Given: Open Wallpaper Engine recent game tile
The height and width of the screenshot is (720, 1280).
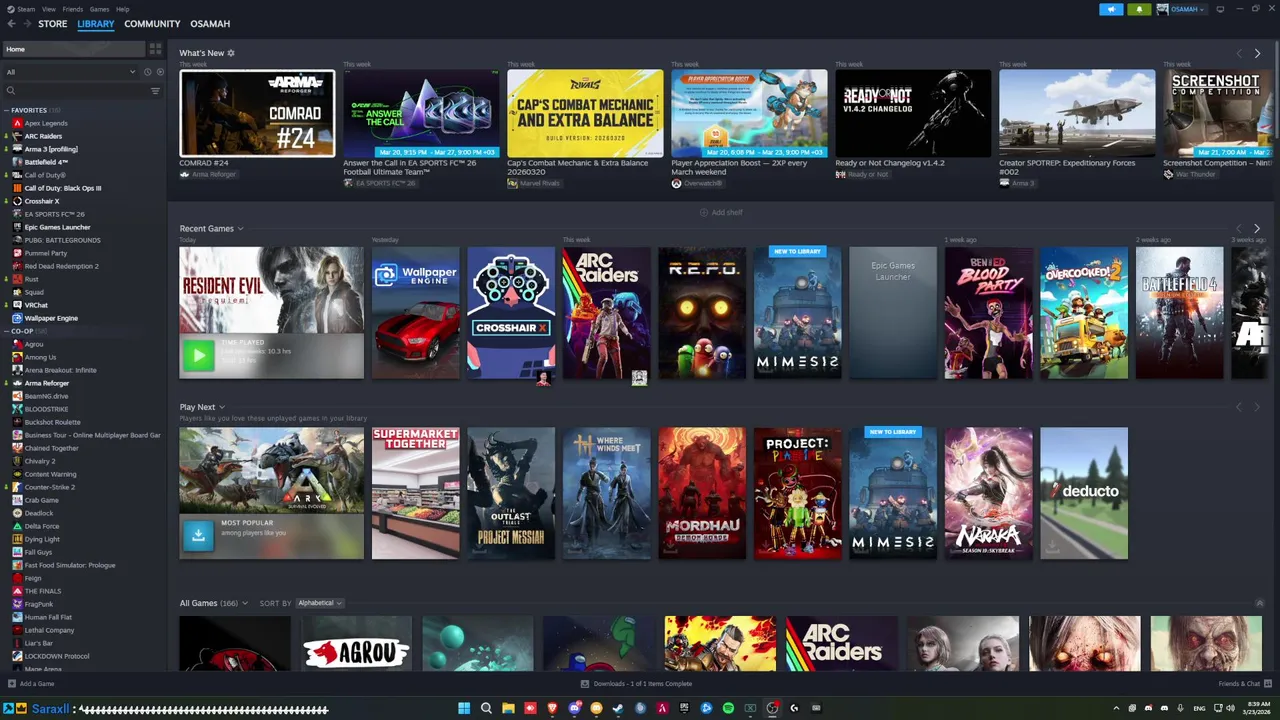Looking at the screenshot, I should [x=416, y=313].
